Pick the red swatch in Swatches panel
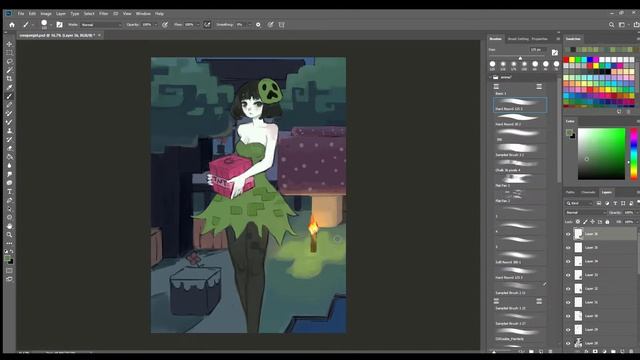Image resolution: width=640 pixels, height=360 pixels. 566,60
